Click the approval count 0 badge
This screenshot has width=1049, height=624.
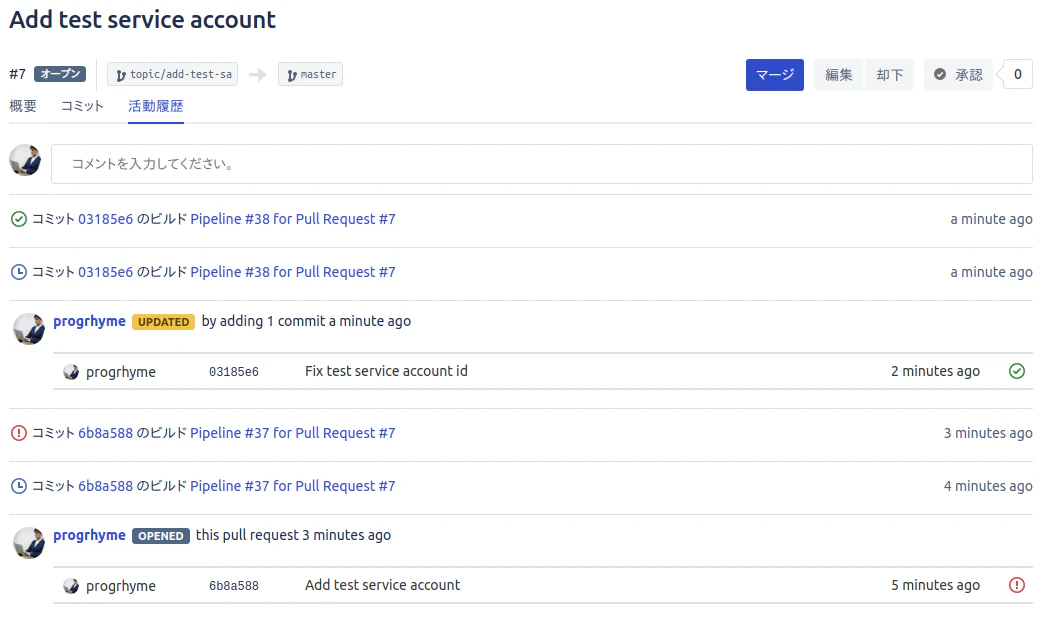(1018, 74)
